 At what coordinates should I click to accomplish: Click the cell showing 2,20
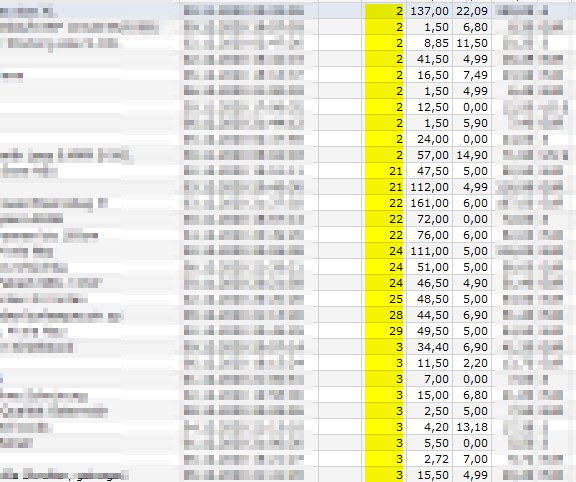pyautogui.click(x=472, y=363)
